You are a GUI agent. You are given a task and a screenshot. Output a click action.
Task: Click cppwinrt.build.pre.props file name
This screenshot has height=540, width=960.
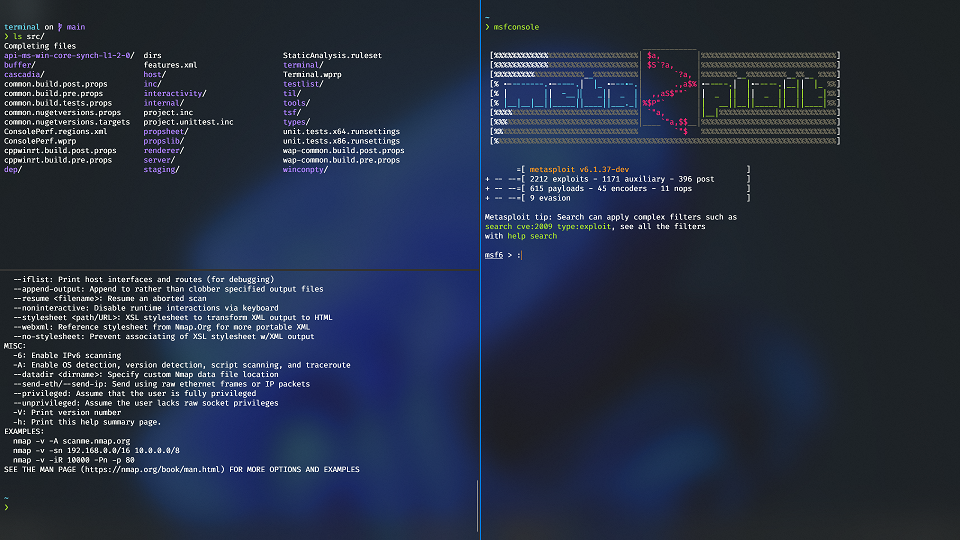click(58, 160)
